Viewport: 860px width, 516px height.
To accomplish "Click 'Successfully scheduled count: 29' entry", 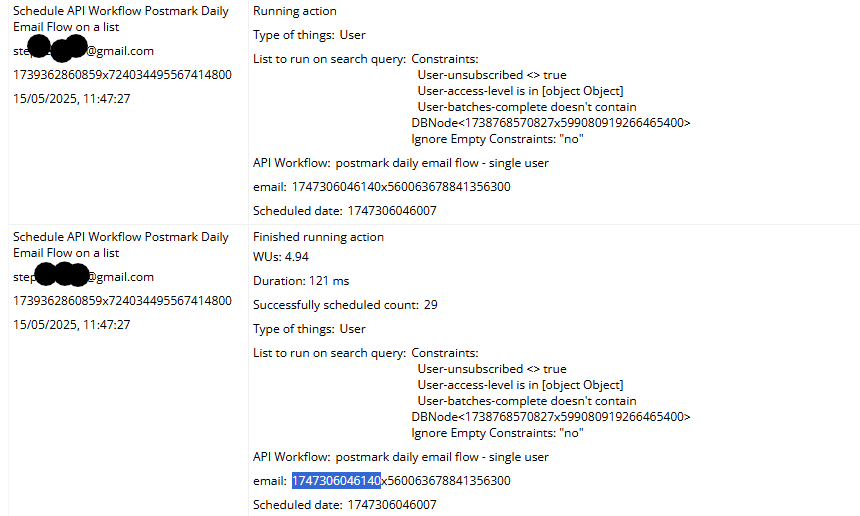I will tap(345, 305).
